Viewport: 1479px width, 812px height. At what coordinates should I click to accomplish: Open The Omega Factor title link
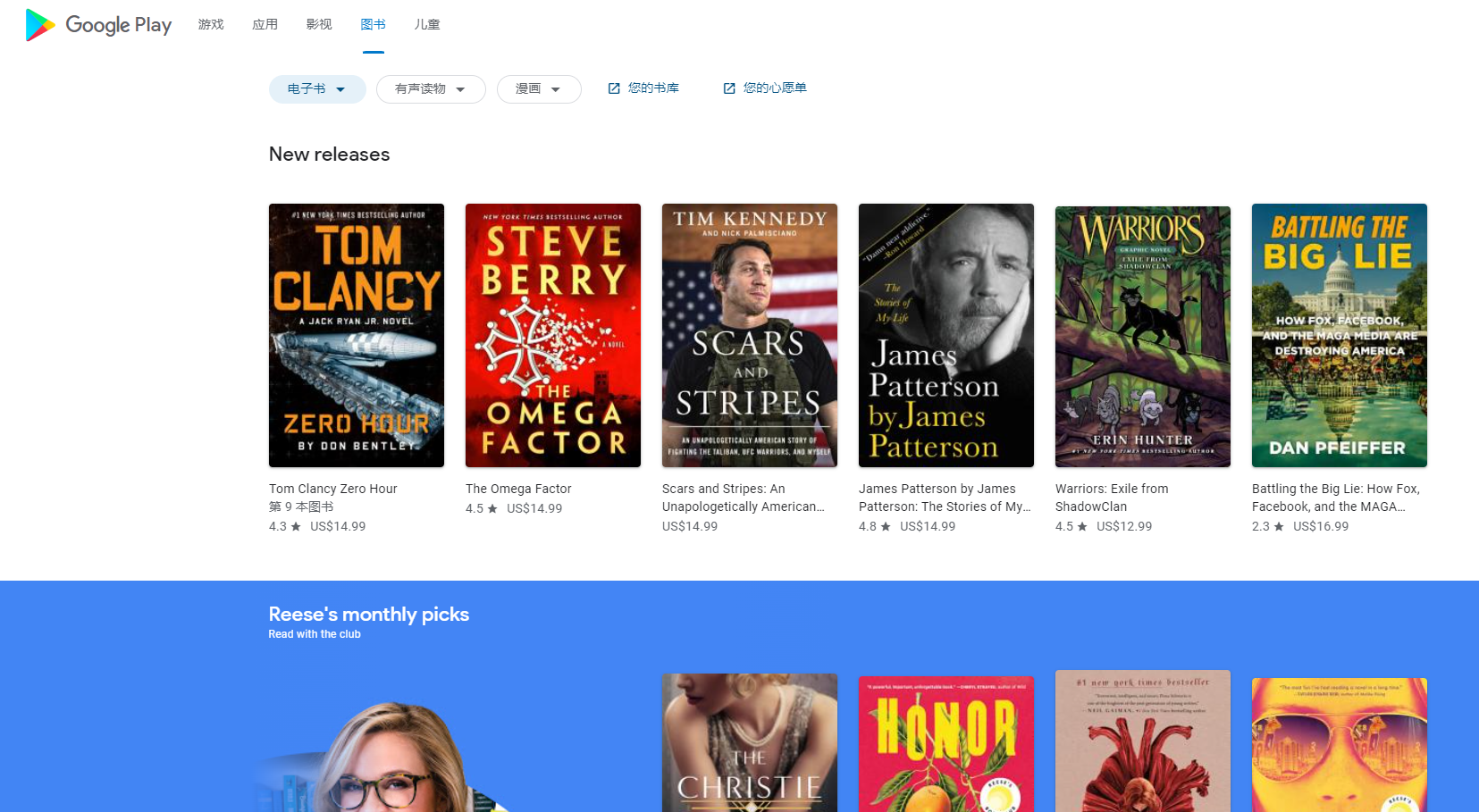click(x=518, y=489)
